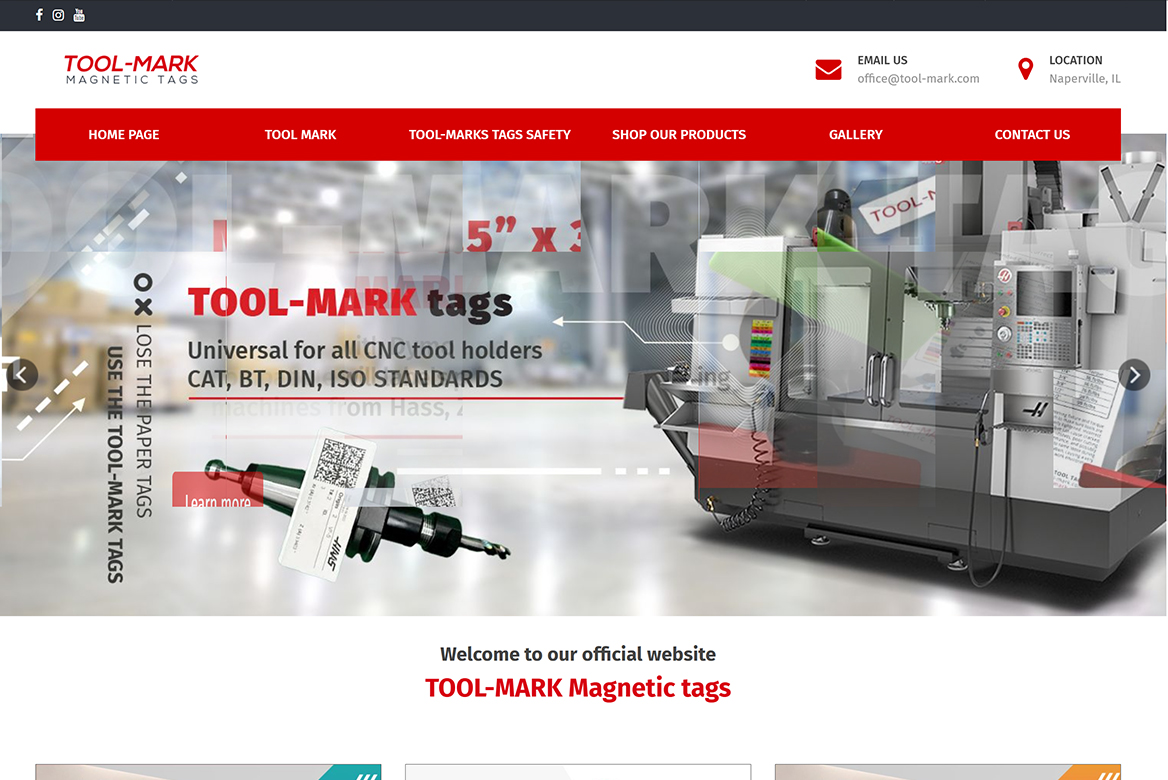The image size is (1168, 780).
Task: Open the HOME PAGE menu item
Action: [x=124, y=135]
